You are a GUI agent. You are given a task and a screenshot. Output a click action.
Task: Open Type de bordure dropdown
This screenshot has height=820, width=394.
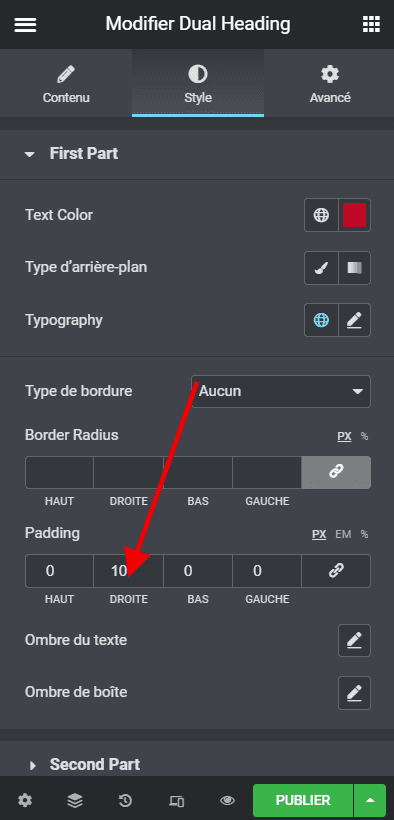281,391
